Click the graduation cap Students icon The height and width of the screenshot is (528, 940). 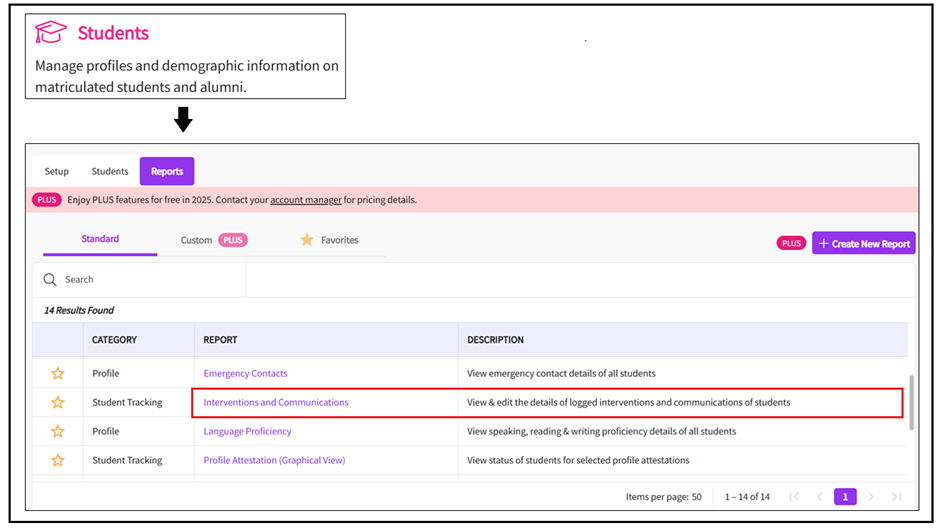(51, 33)
